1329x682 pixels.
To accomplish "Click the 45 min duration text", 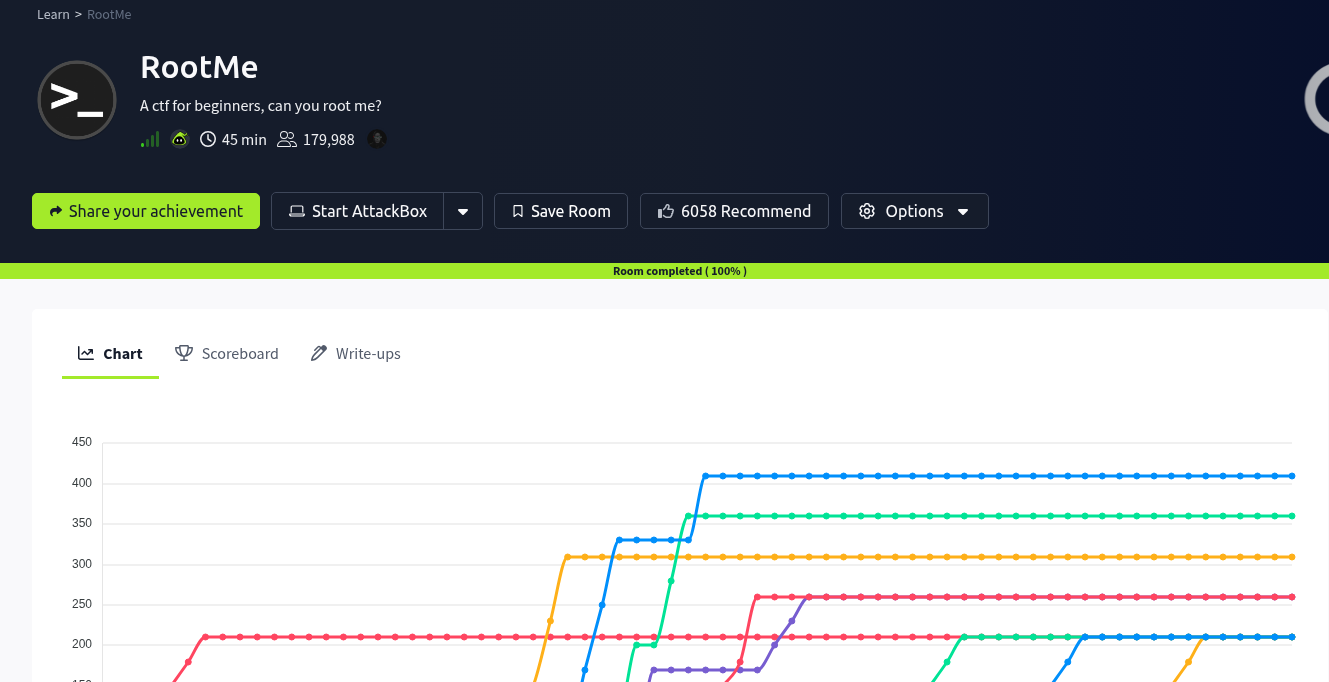I will point(244,140).
